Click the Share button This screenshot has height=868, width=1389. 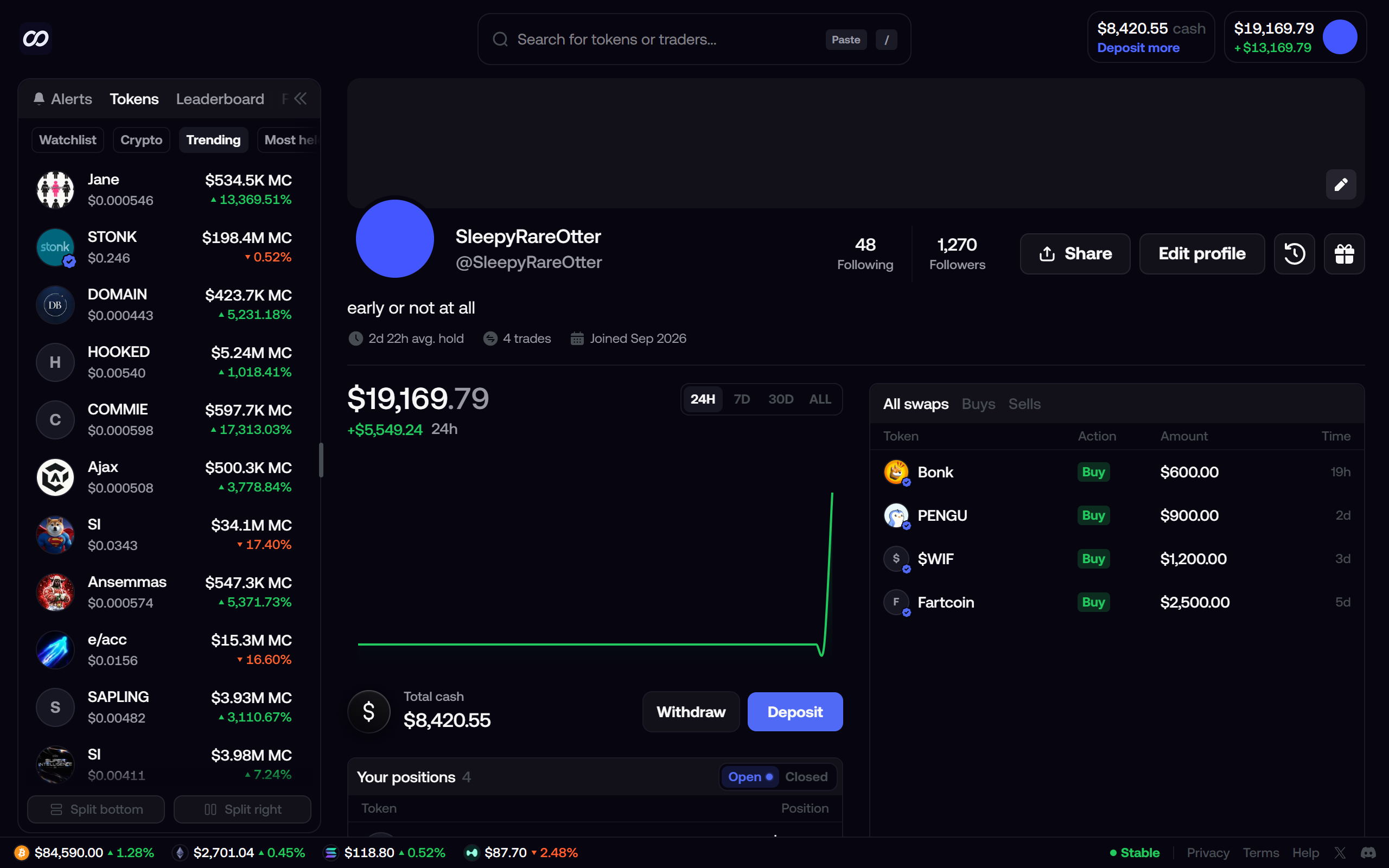[x=1075, y=254]
